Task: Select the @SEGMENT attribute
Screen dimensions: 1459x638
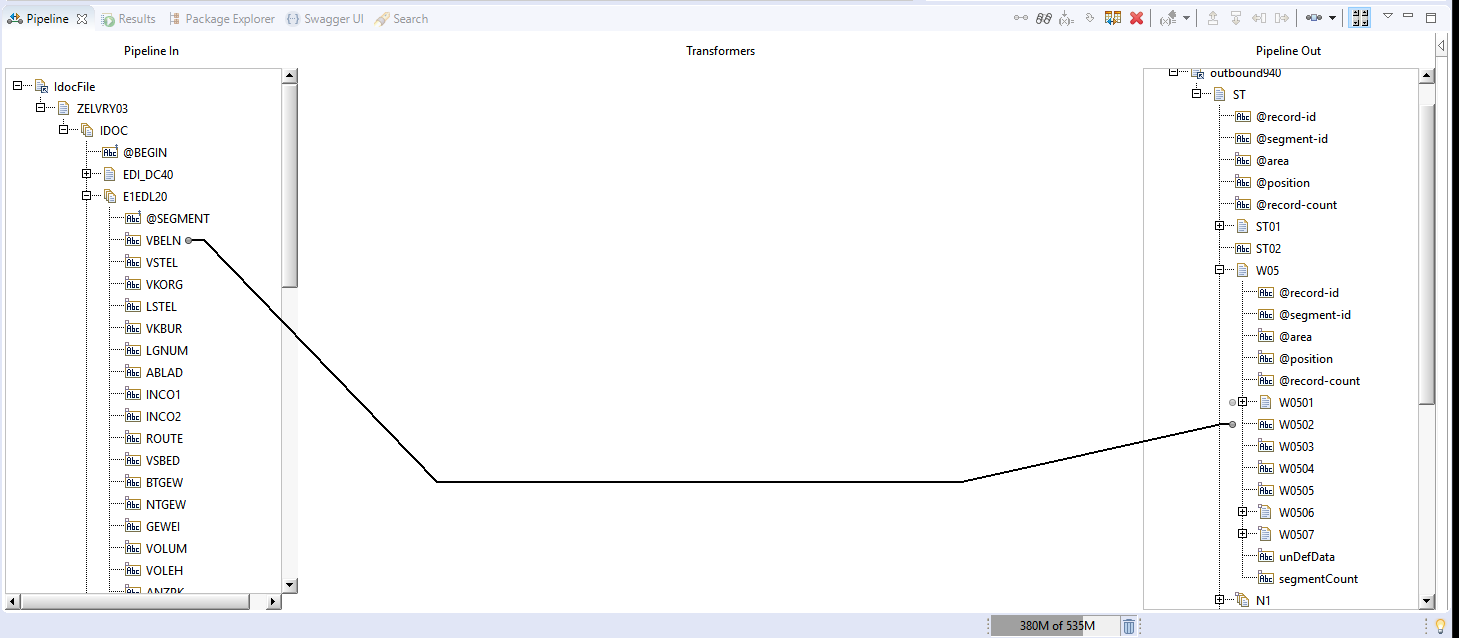Action: [x=178, y=218]
